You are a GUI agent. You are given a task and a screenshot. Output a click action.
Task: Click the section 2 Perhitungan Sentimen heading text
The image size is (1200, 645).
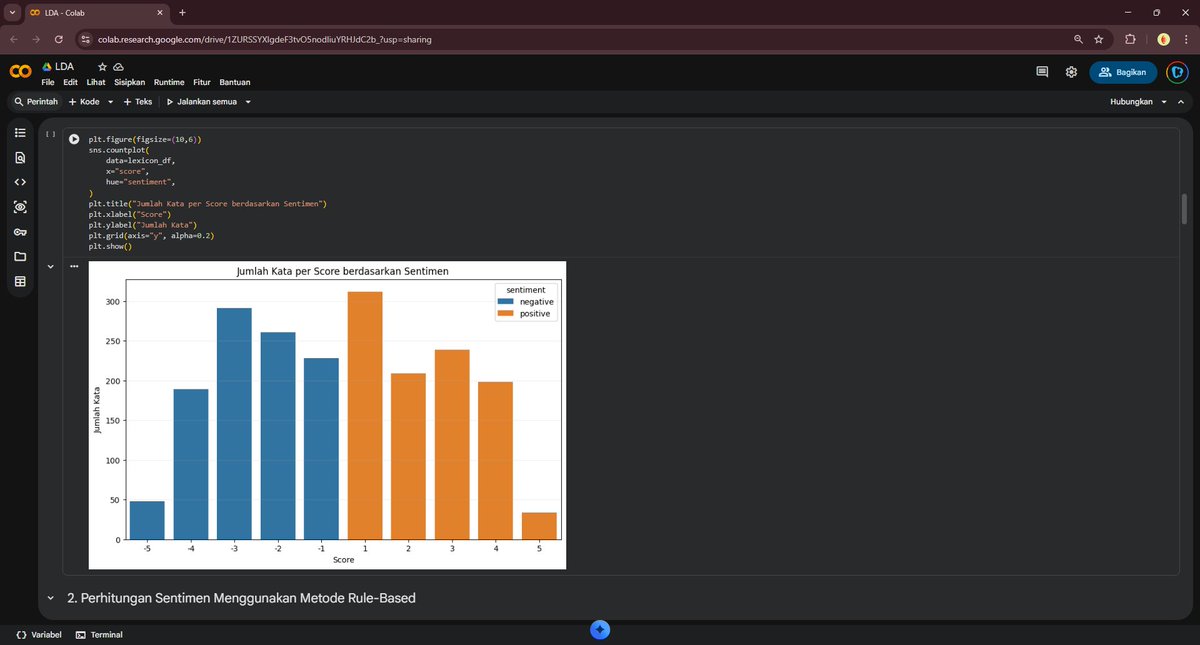click(241, 598)
